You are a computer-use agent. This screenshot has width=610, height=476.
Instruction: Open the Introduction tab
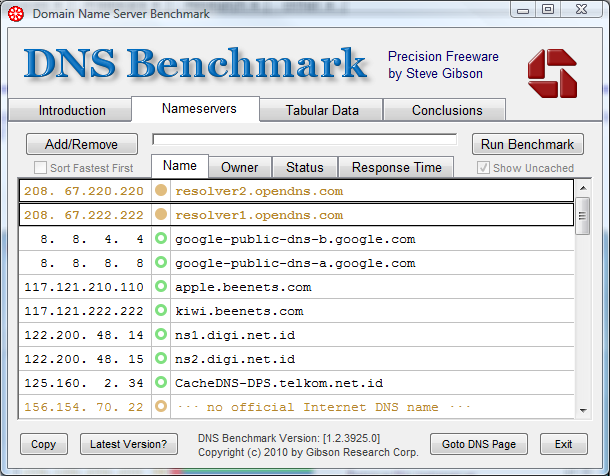pyautogui.click(x=70, y=110)
